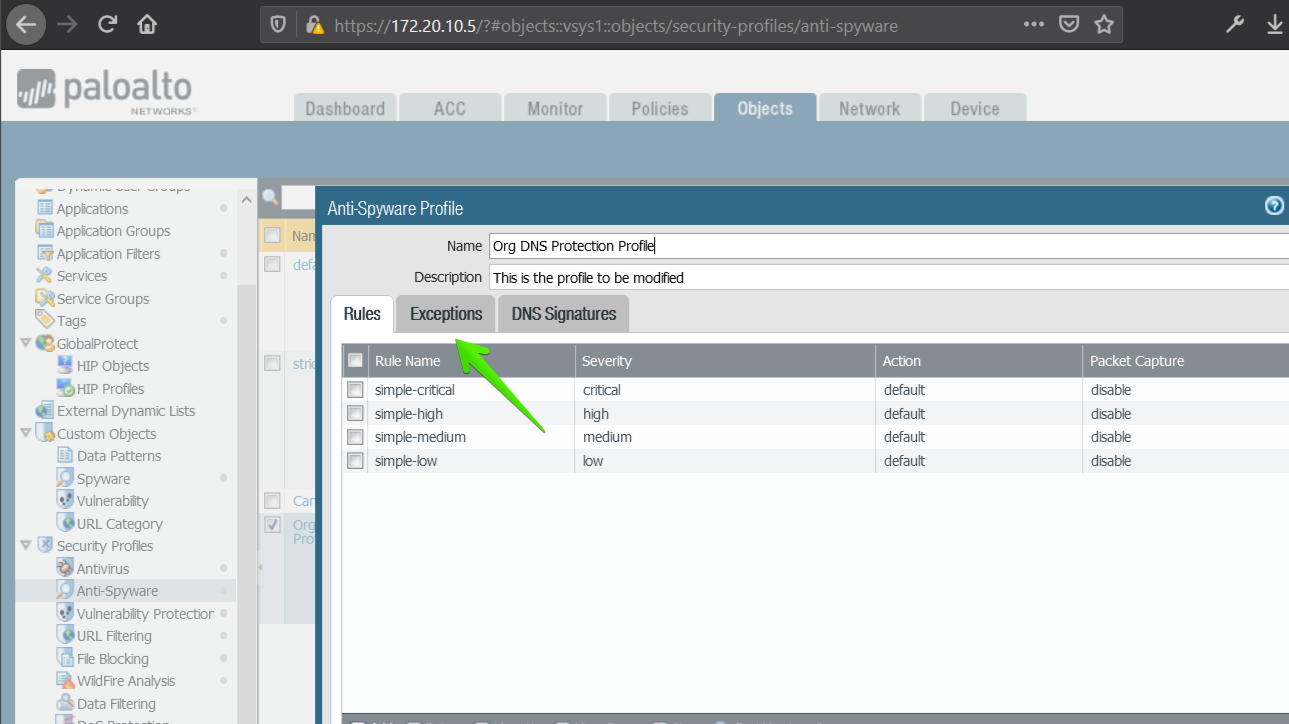
Task: Open Data Filtering in sidebar
Action: 116,703
